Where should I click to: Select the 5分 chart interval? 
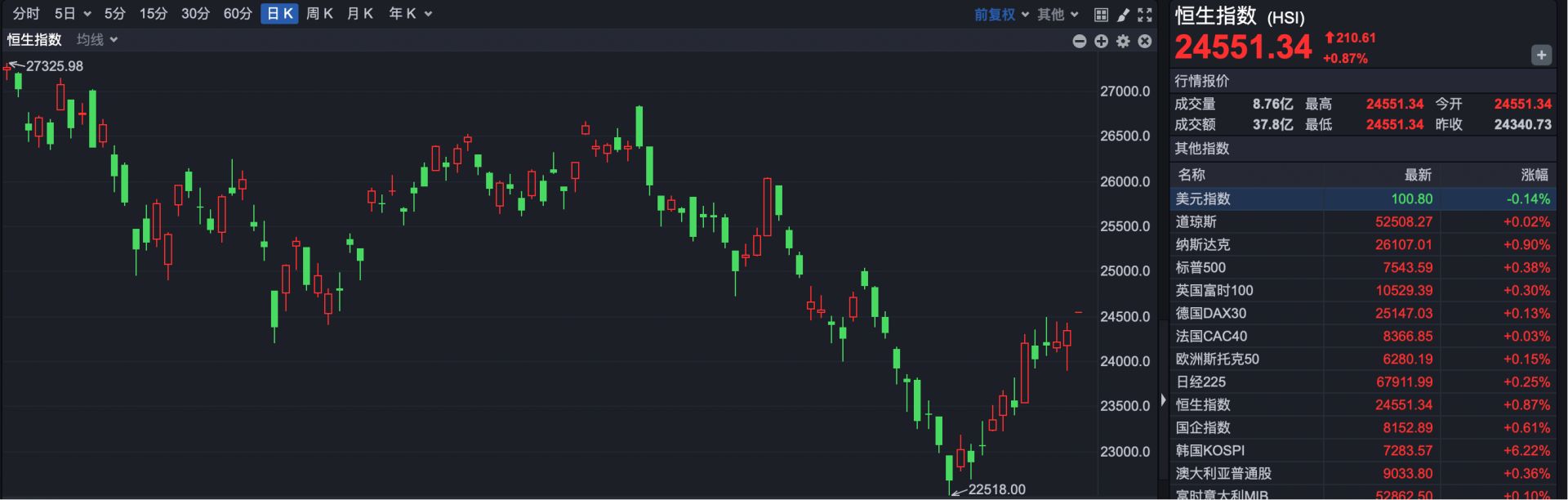pos(115,14)
